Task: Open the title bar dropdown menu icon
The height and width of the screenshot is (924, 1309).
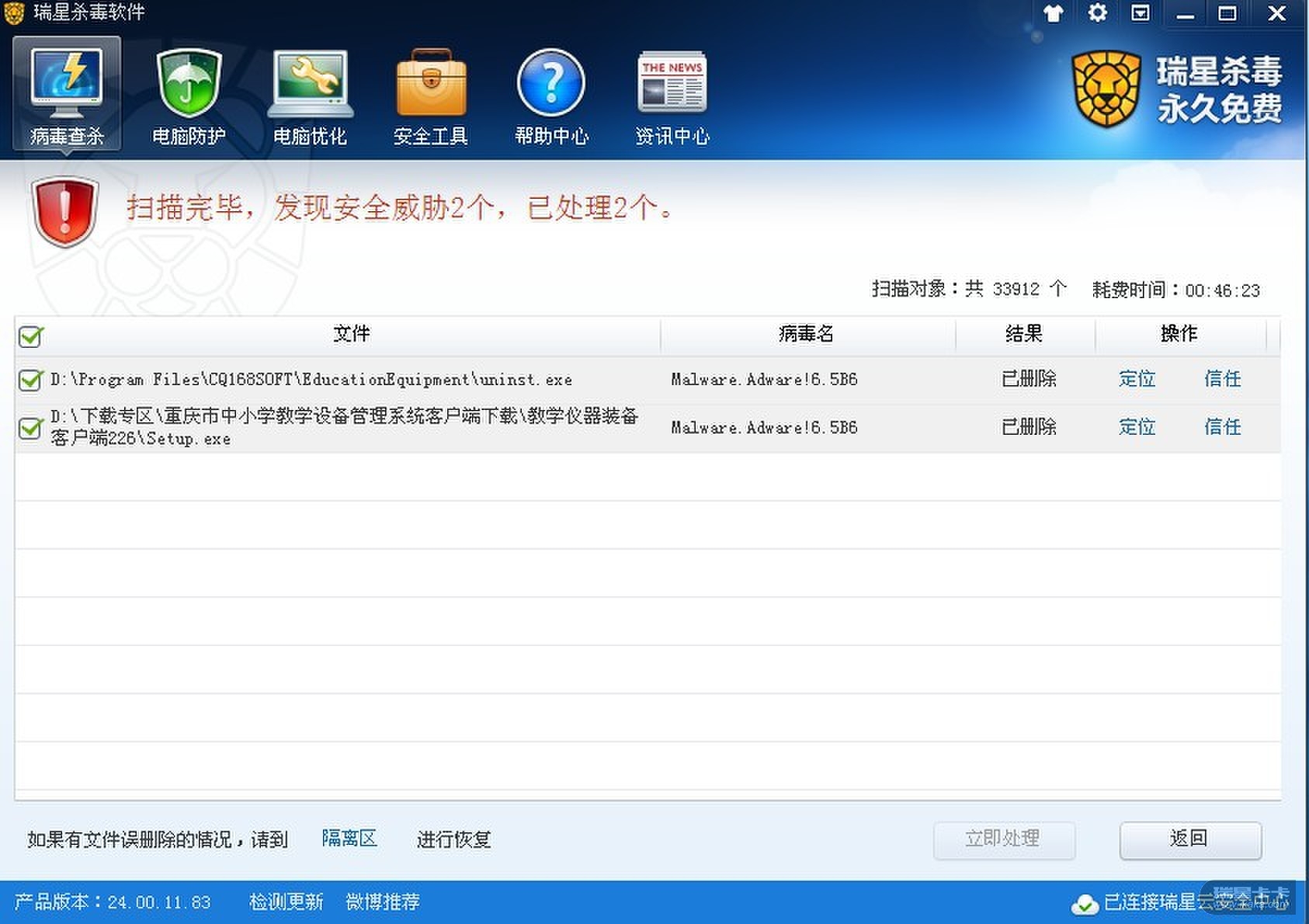Action: click(1141, 13)
